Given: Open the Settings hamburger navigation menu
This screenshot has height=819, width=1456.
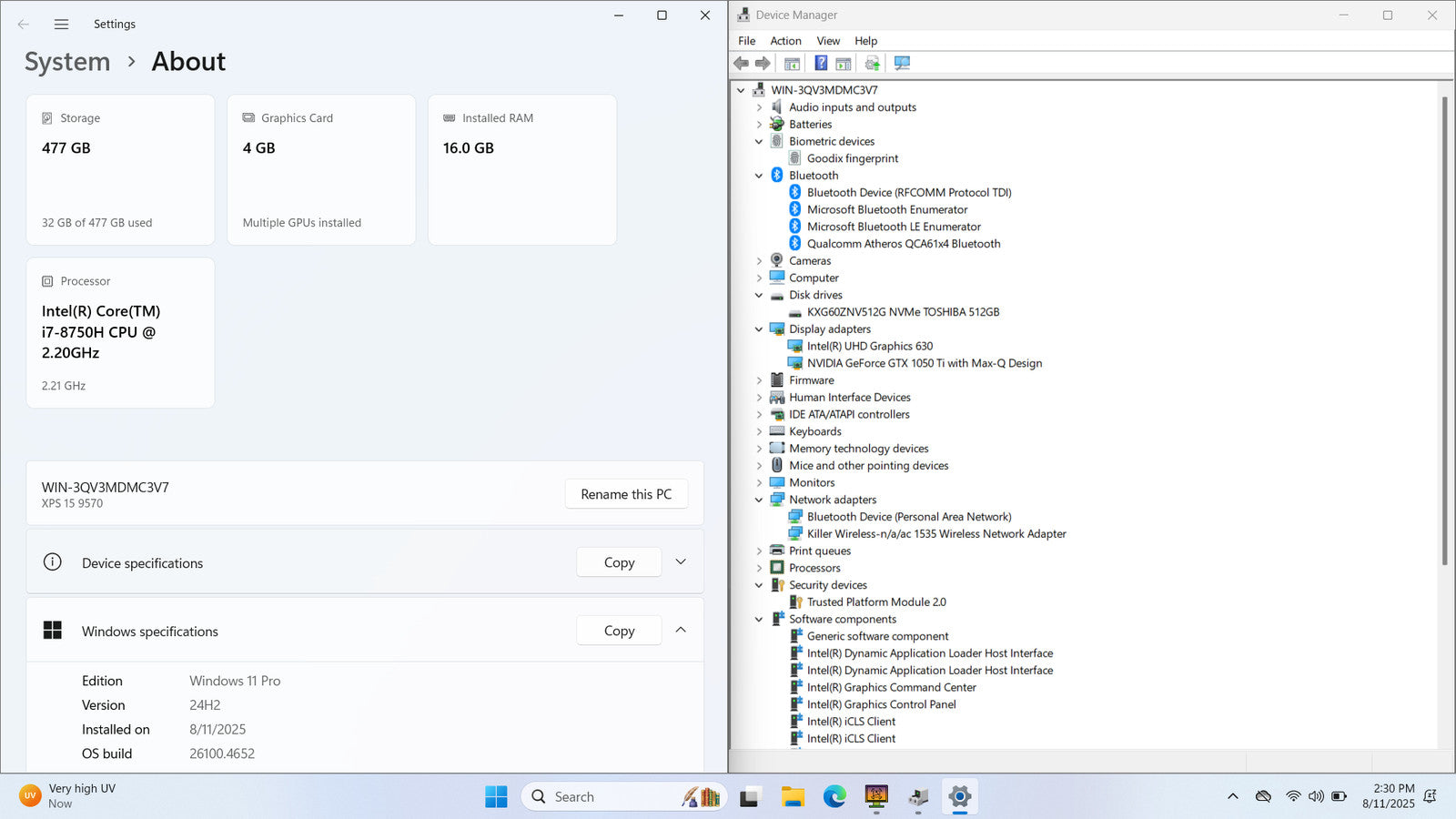Looking at the screenshot, I should click(61, 25).
